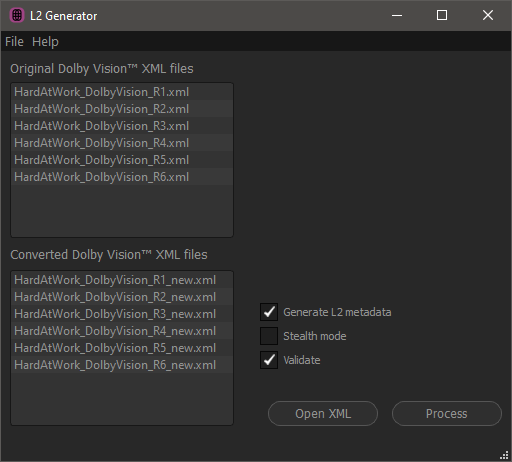
Task: Select HardAtWork_DolbyVision_R1_new.xml in converted list
Action: 122,280
